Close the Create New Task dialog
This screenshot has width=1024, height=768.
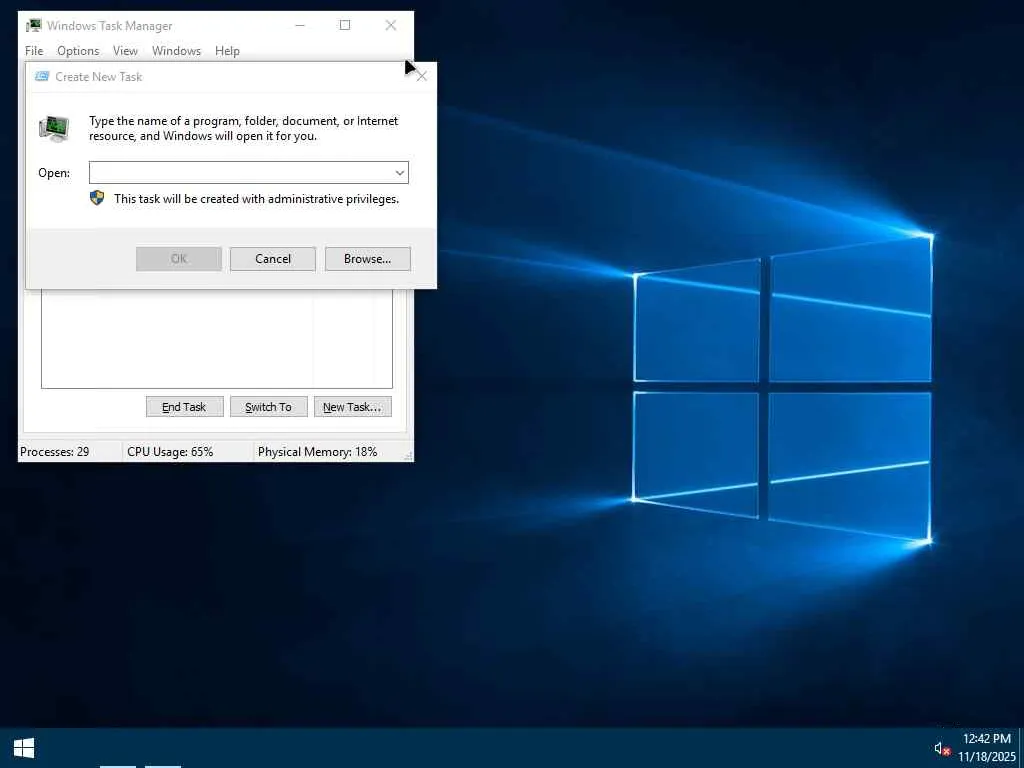pyautogui.click(x=422, y=76)
